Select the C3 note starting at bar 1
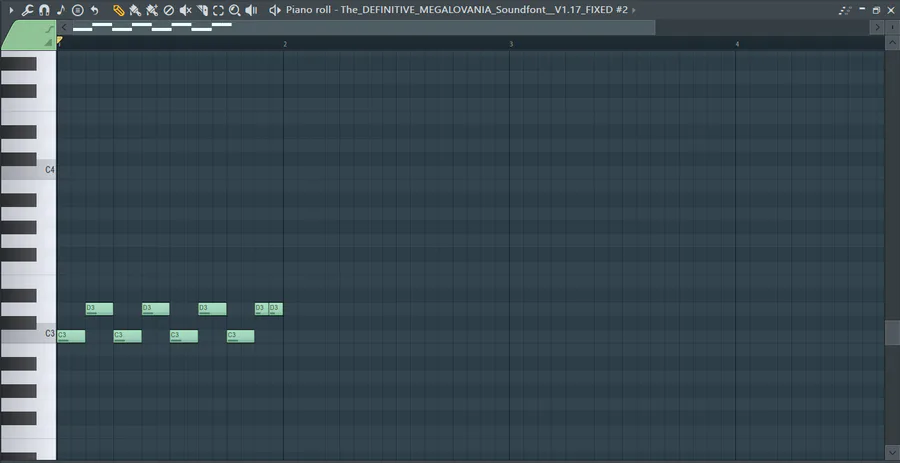Image resolution: width=900 pixels, height=463 pixels. coord(71,336)
